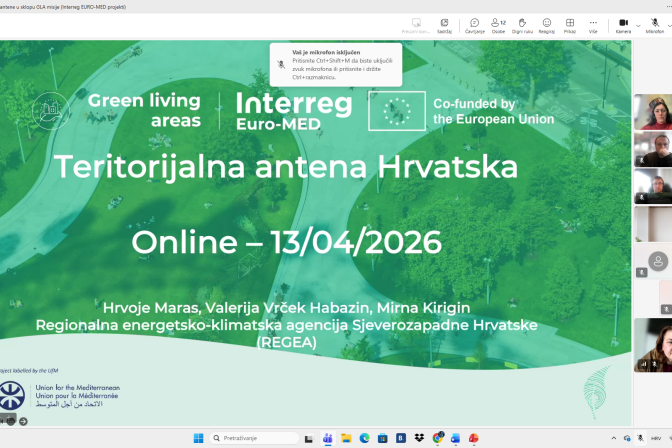Open the Više more options menu
Screen dimensions: 672x448
click(593, 26)
